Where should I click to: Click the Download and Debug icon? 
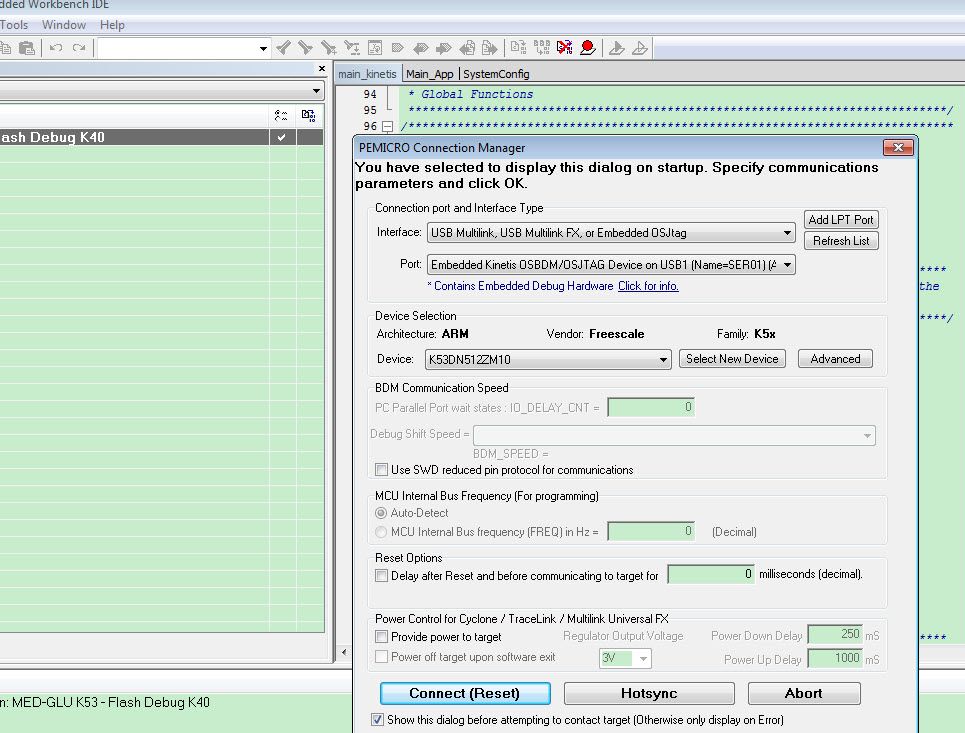click(x=617, y=48)
